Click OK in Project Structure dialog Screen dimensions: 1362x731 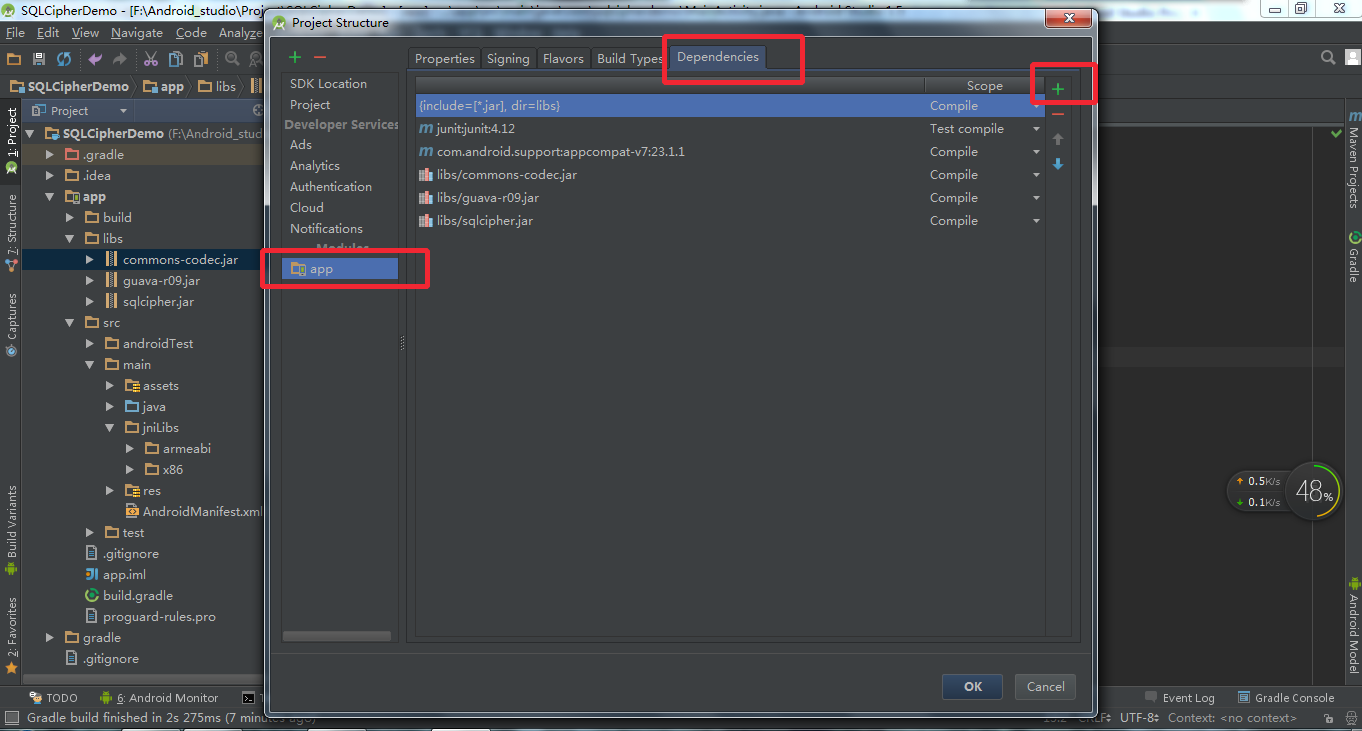973,686
